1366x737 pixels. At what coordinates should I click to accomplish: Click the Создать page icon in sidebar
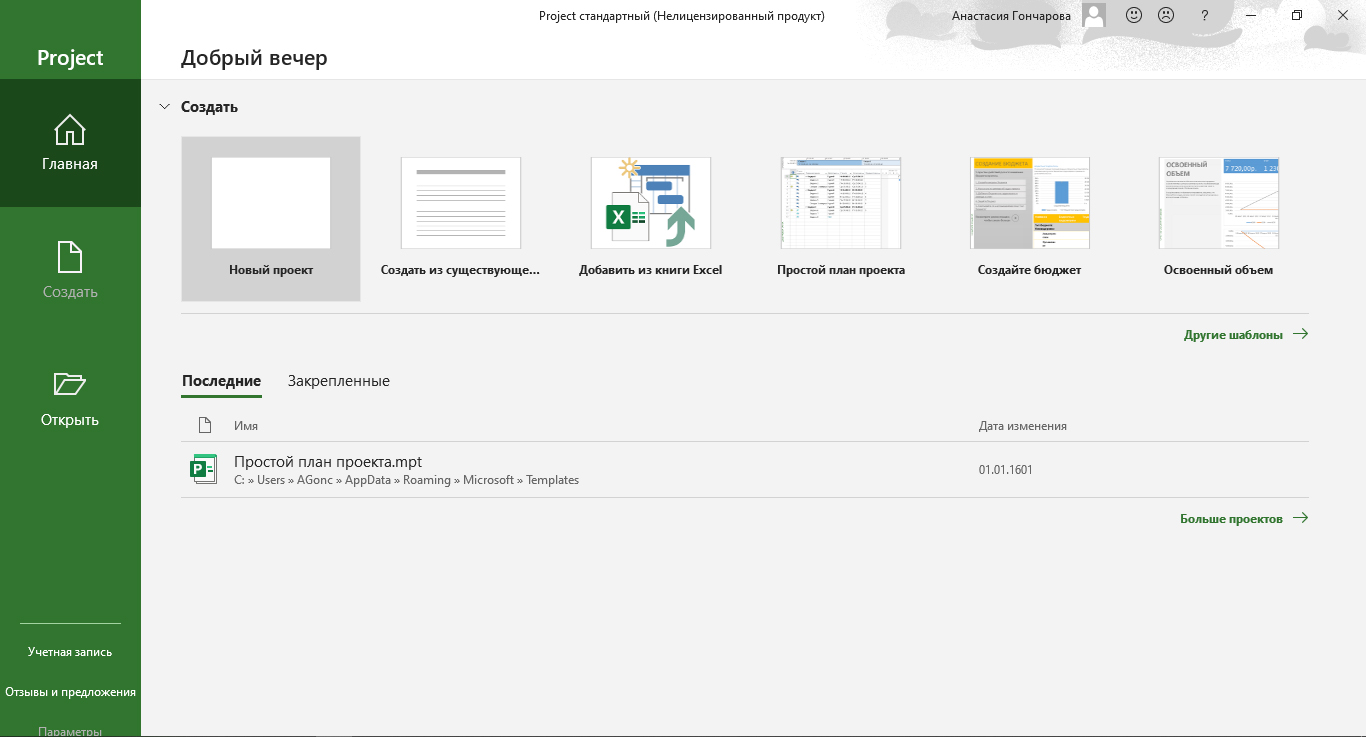70,257
